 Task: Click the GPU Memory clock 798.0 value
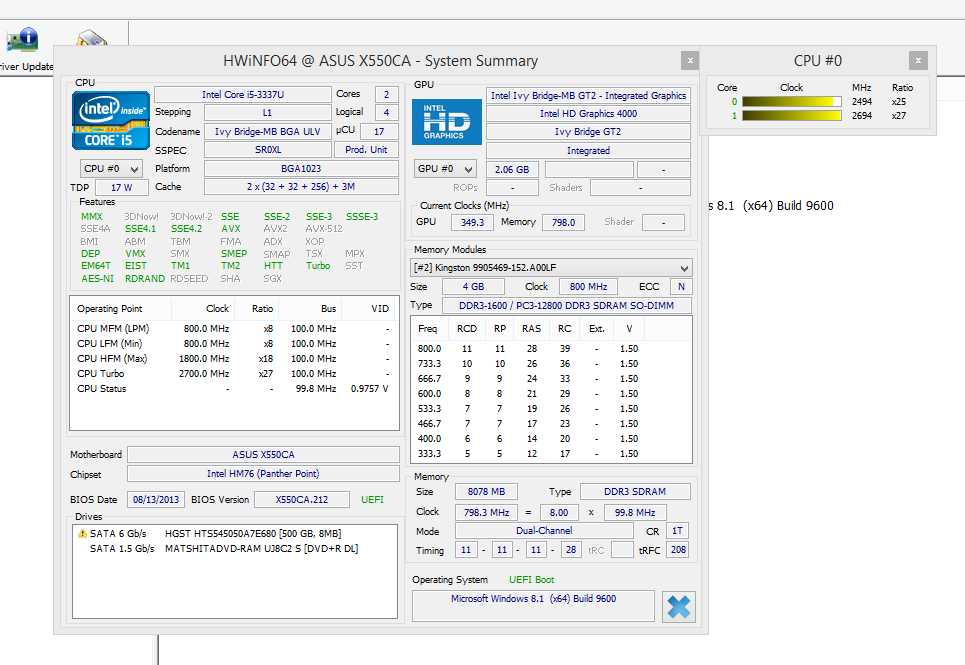[x=563, y=222]
